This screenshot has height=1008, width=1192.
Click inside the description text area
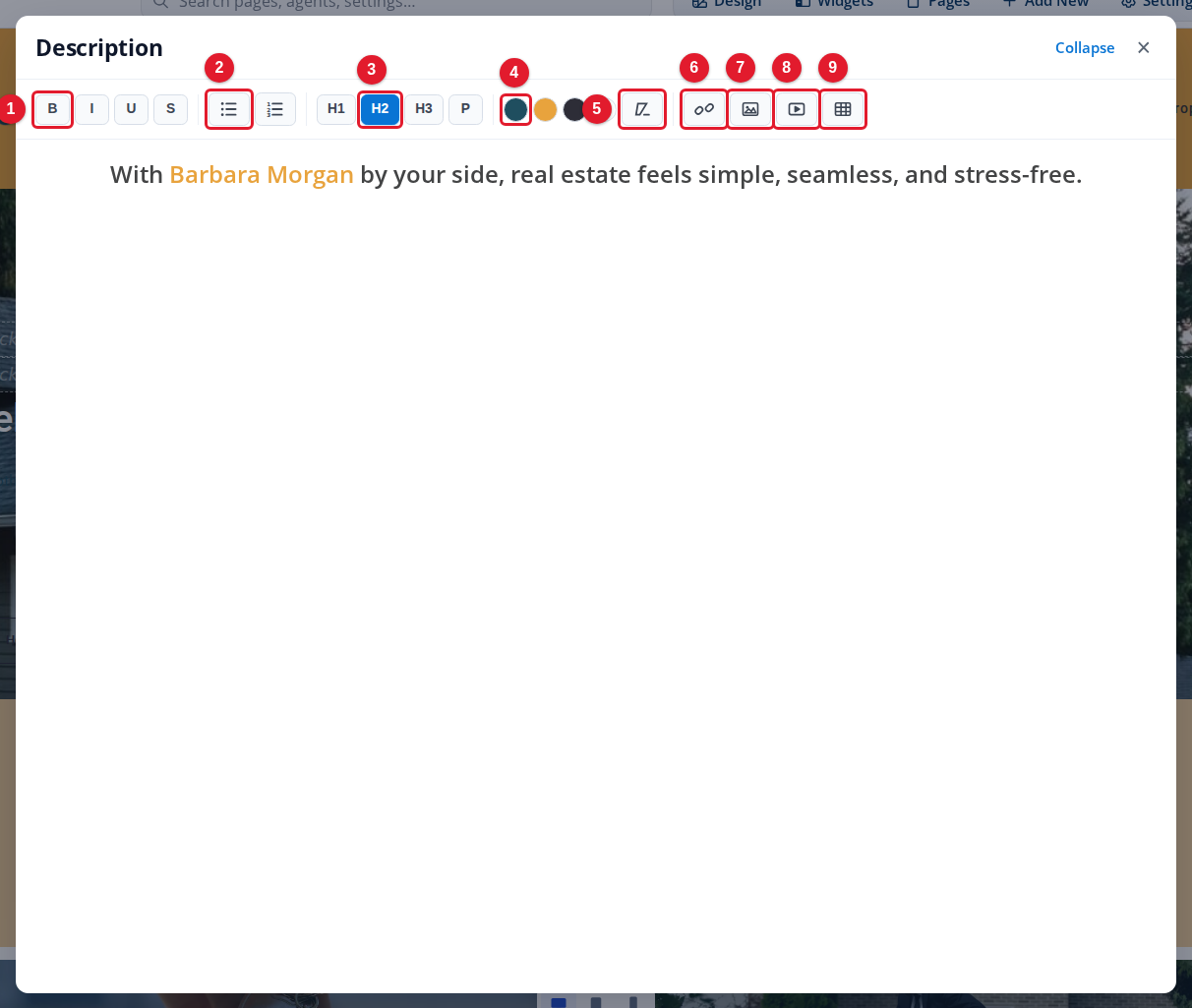pyautogui.click(x=596, y=565)
